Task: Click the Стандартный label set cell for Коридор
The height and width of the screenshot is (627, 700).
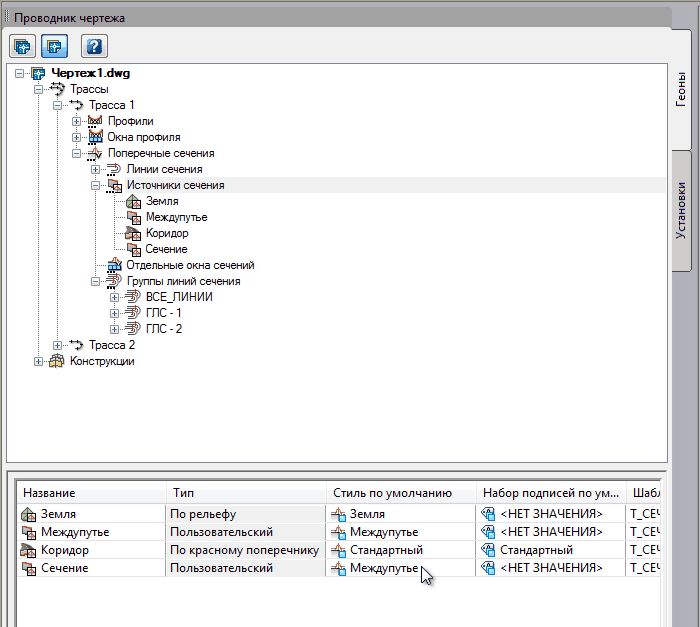Action: [536, 550]
